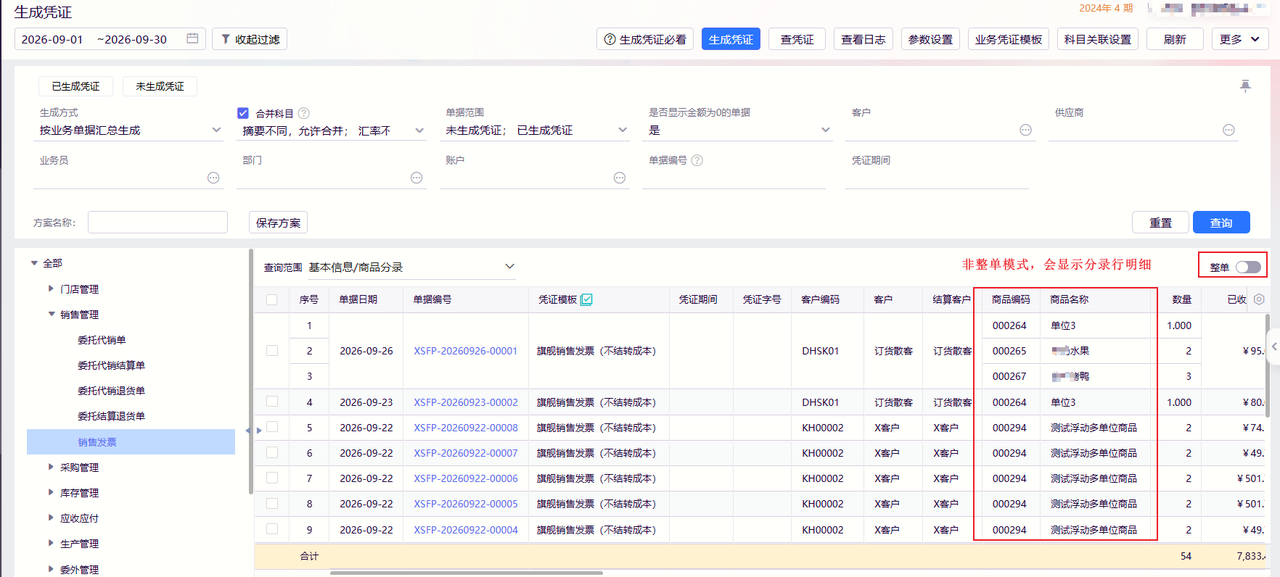Viewport: 1280px width, 577px height.
Task: Click the 查询 button
Action: tap(1221, 222)
